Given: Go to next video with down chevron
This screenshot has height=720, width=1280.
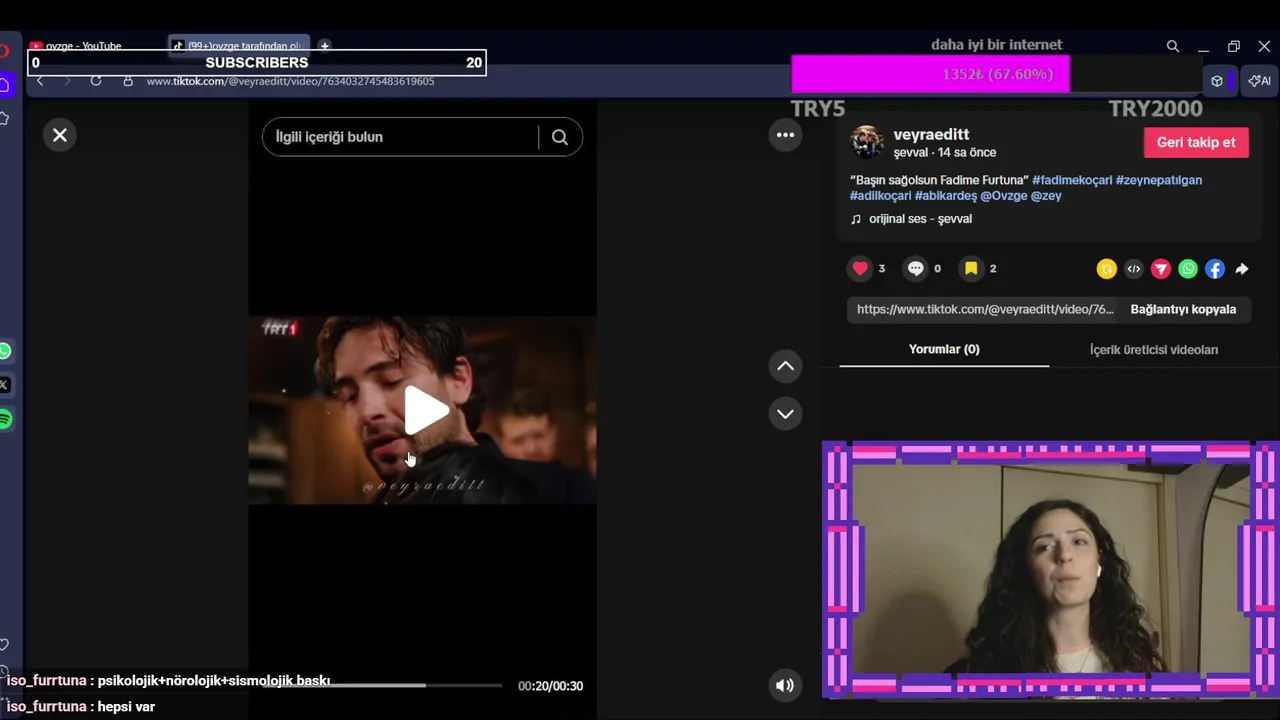Looking at the screenshot, I should click(786, 414).
